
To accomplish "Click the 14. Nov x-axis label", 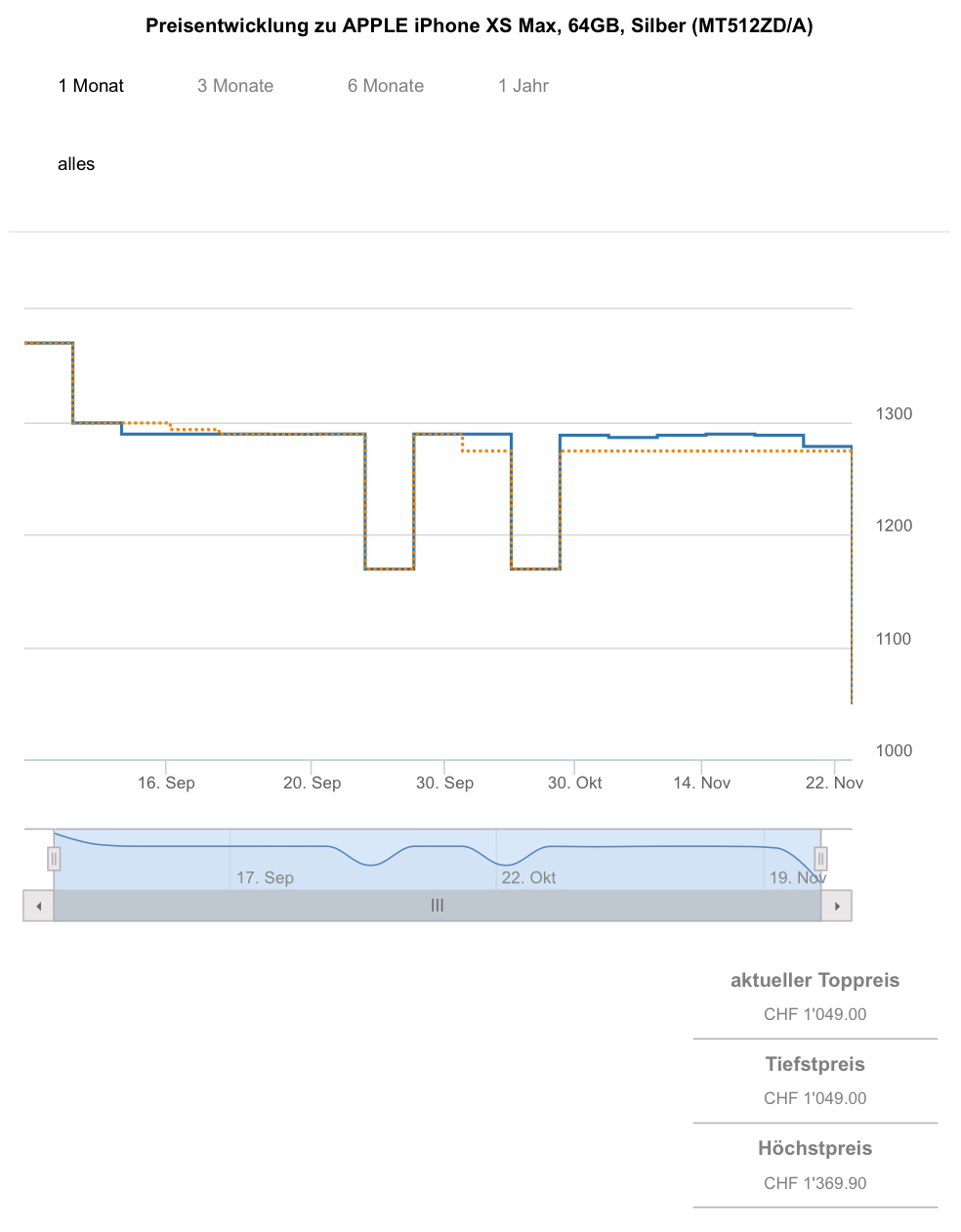I will coord(701,783).
